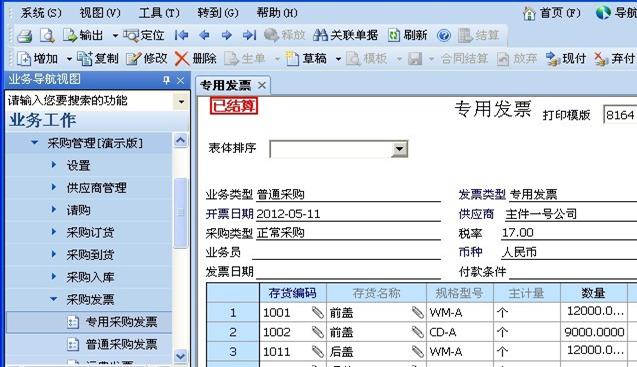Expand the 供应商管理 tree node
The width and height of the screenshot is (637, 367).
pos(54,187)
